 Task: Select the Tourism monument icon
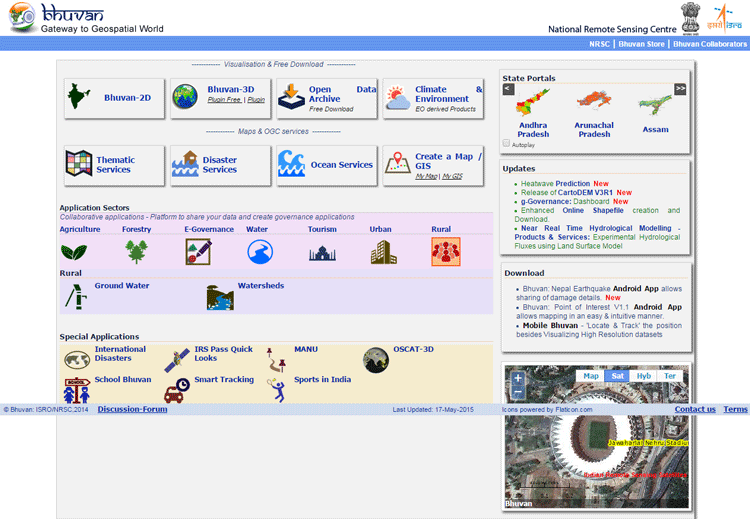pyautogui.click(x=322, y=253)
